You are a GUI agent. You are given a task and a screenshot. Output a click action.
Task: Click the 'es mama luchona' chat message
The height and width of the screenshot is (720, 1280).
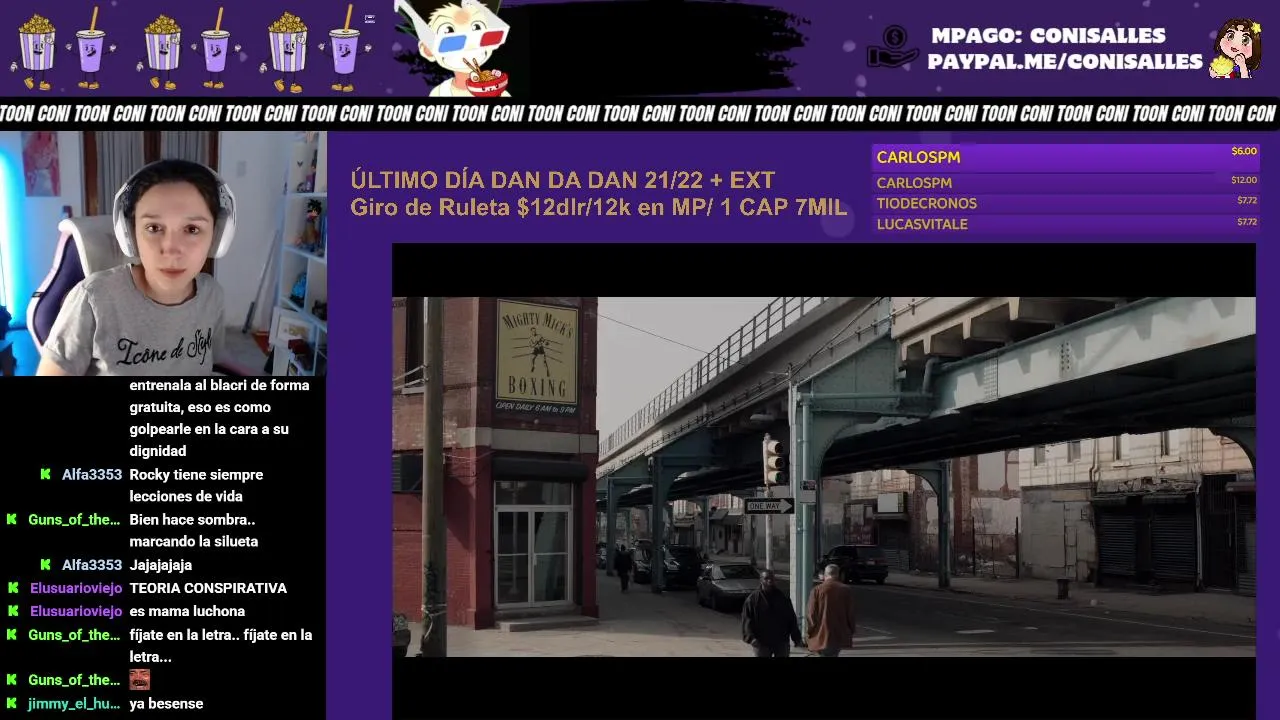click(187, 611)
